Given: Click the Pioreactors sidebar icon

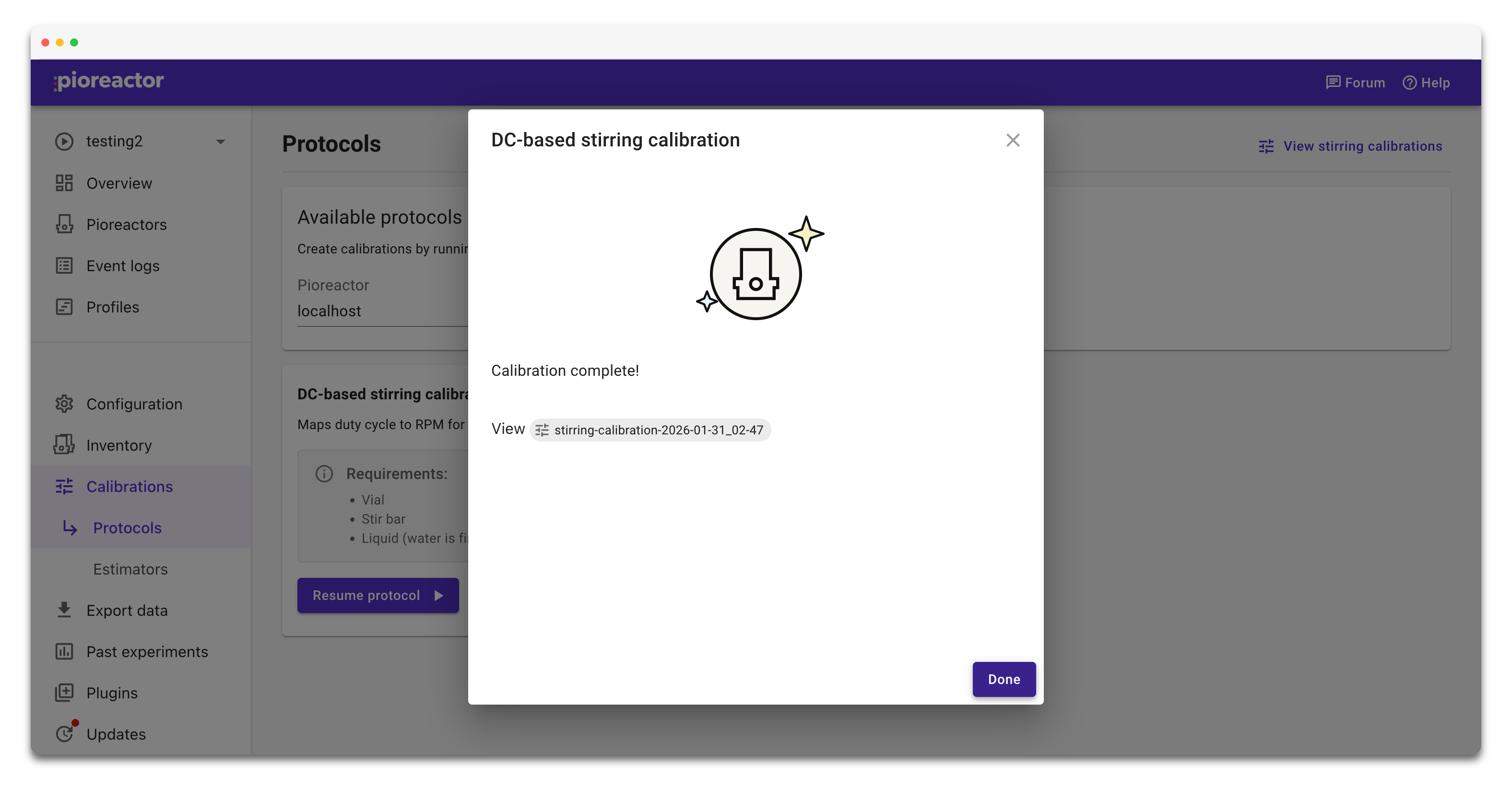Looking at the screenshot, I should [64, 224].
